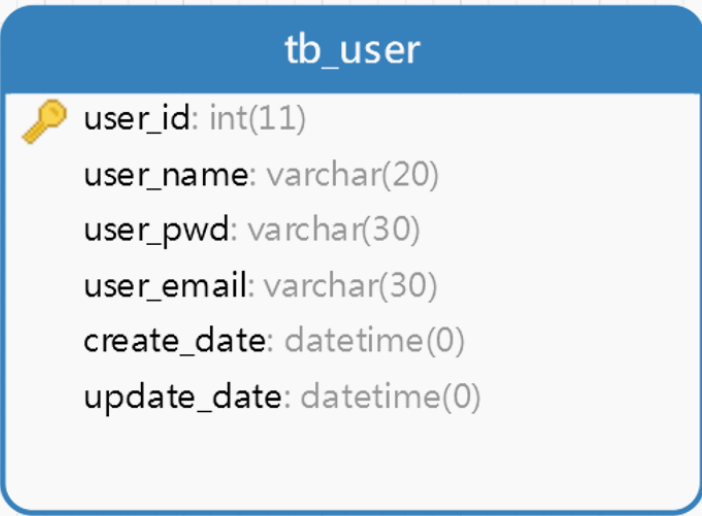Screen dimensions: 702x516
Task: Click the grid canvas above the table
Action: pyautogui.click(x=351, y=2)
